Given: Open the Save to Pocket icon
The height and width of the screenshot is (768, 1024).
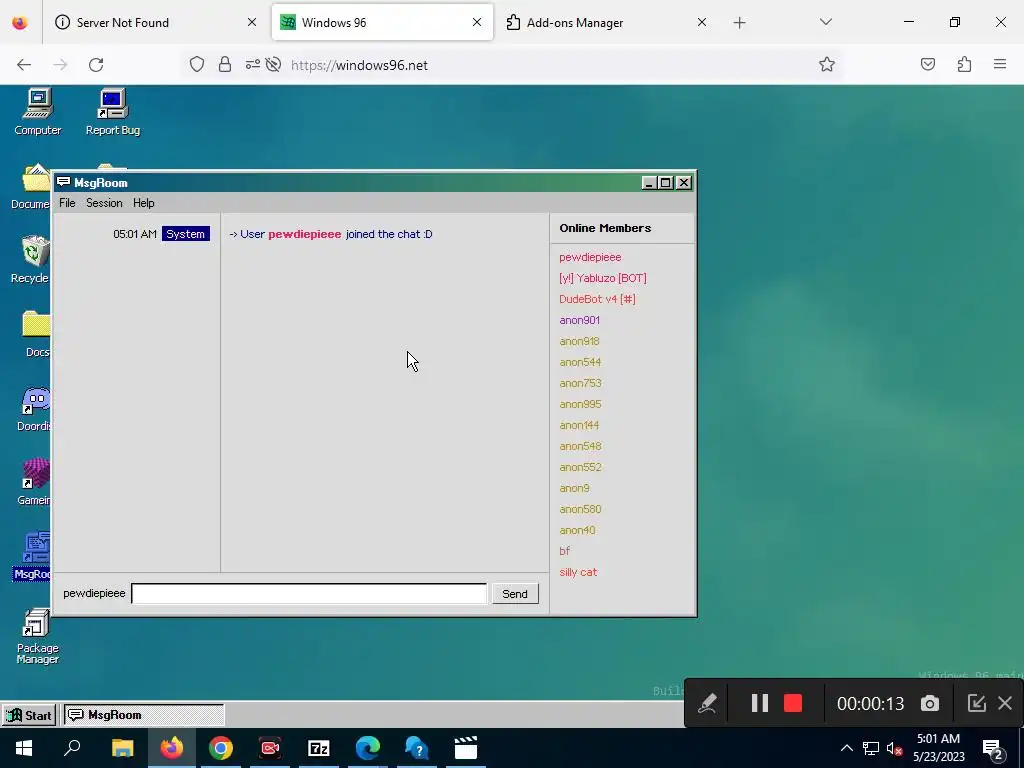Looking at the screenshot, I should click(x=928, y=64).
